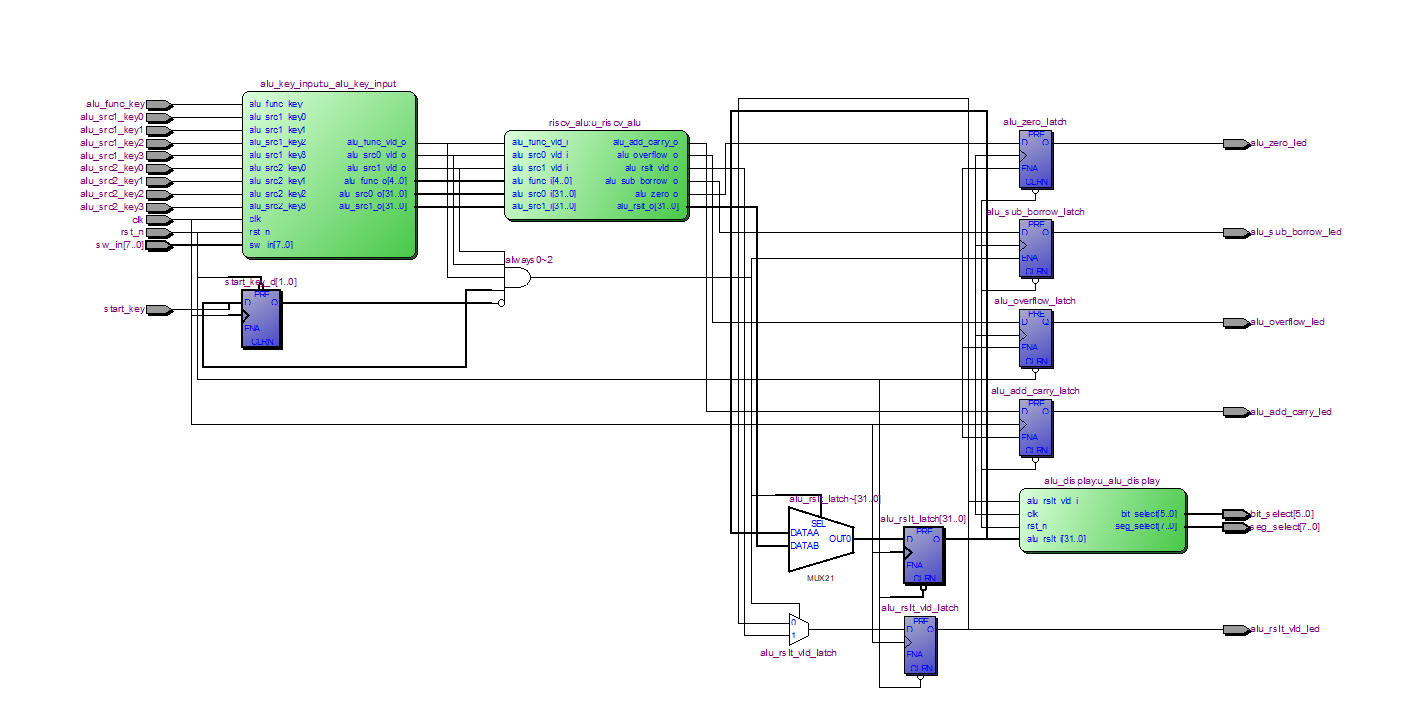Click the alu_add_carry_latch flip-flop
Viewport: 1421px width, 721px height.
pyautogui.click(x=1035, y=428)
